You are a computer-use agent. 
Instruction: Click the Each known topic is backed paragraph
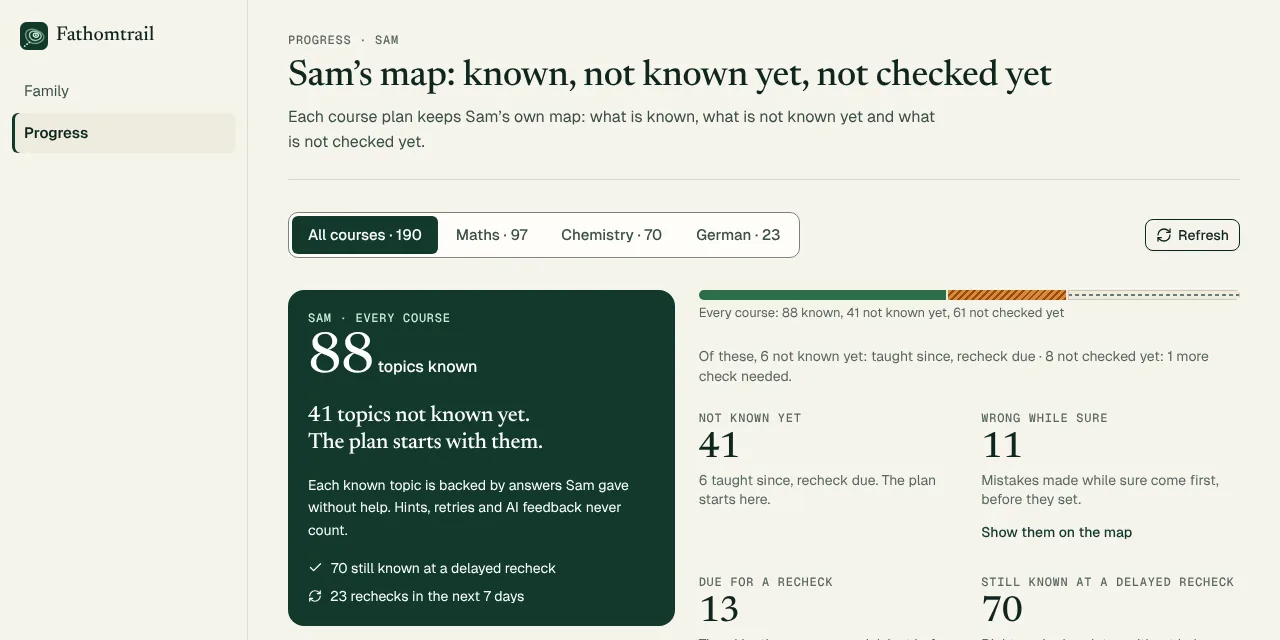click(468, 508)
